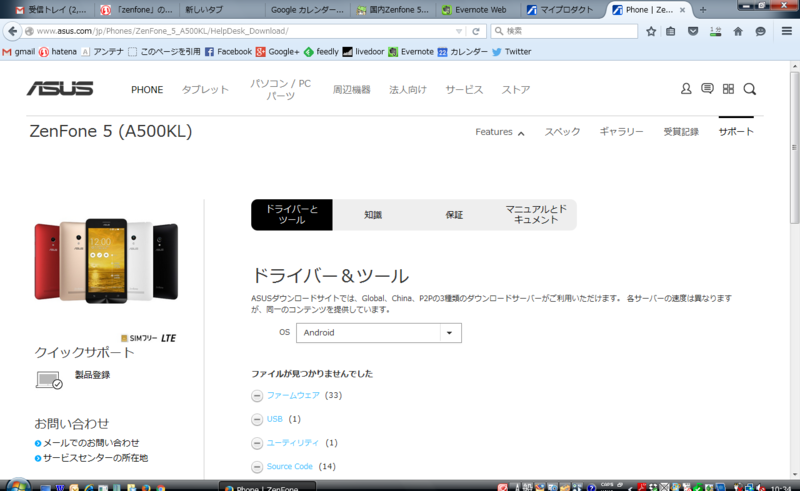Open the ASUS message feedback icon
The width and height of the screenshot is (800, 491).
pyautogui.click(x=707, y=89)
